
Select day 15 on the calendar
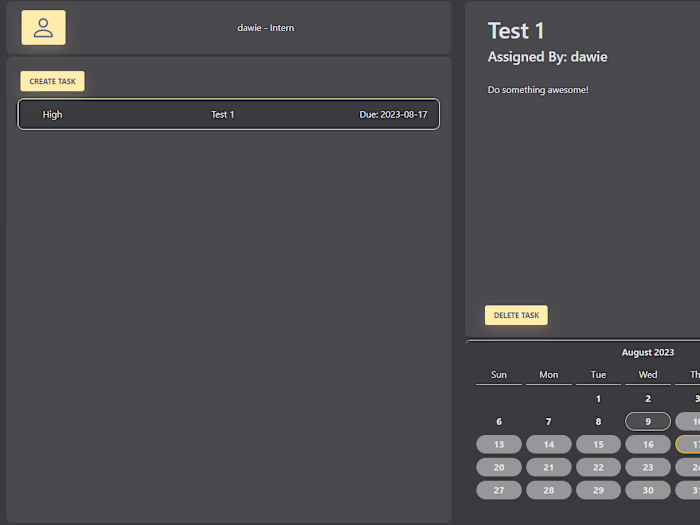(x=598, y=445)
